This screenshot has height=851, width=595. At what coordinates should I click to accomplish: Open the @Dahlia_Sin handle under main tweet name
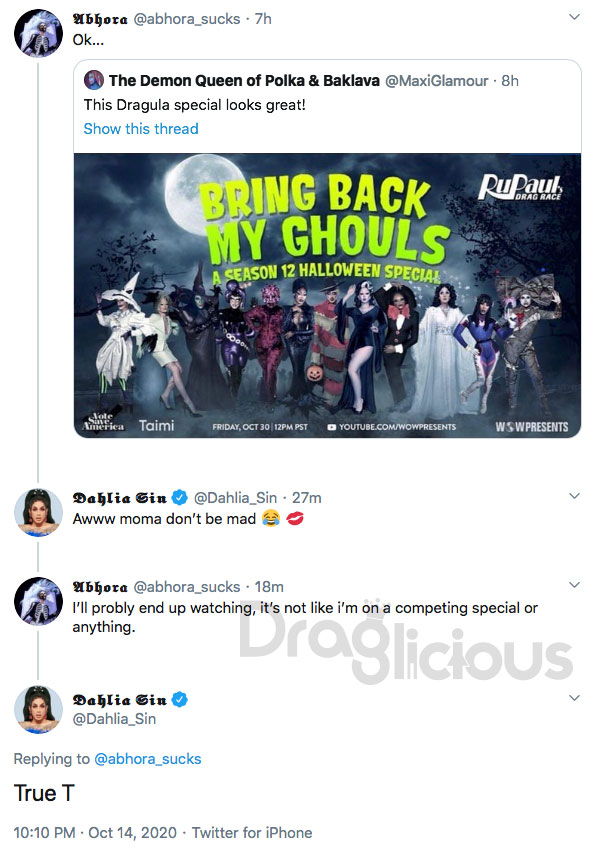(x=114, y=719)
